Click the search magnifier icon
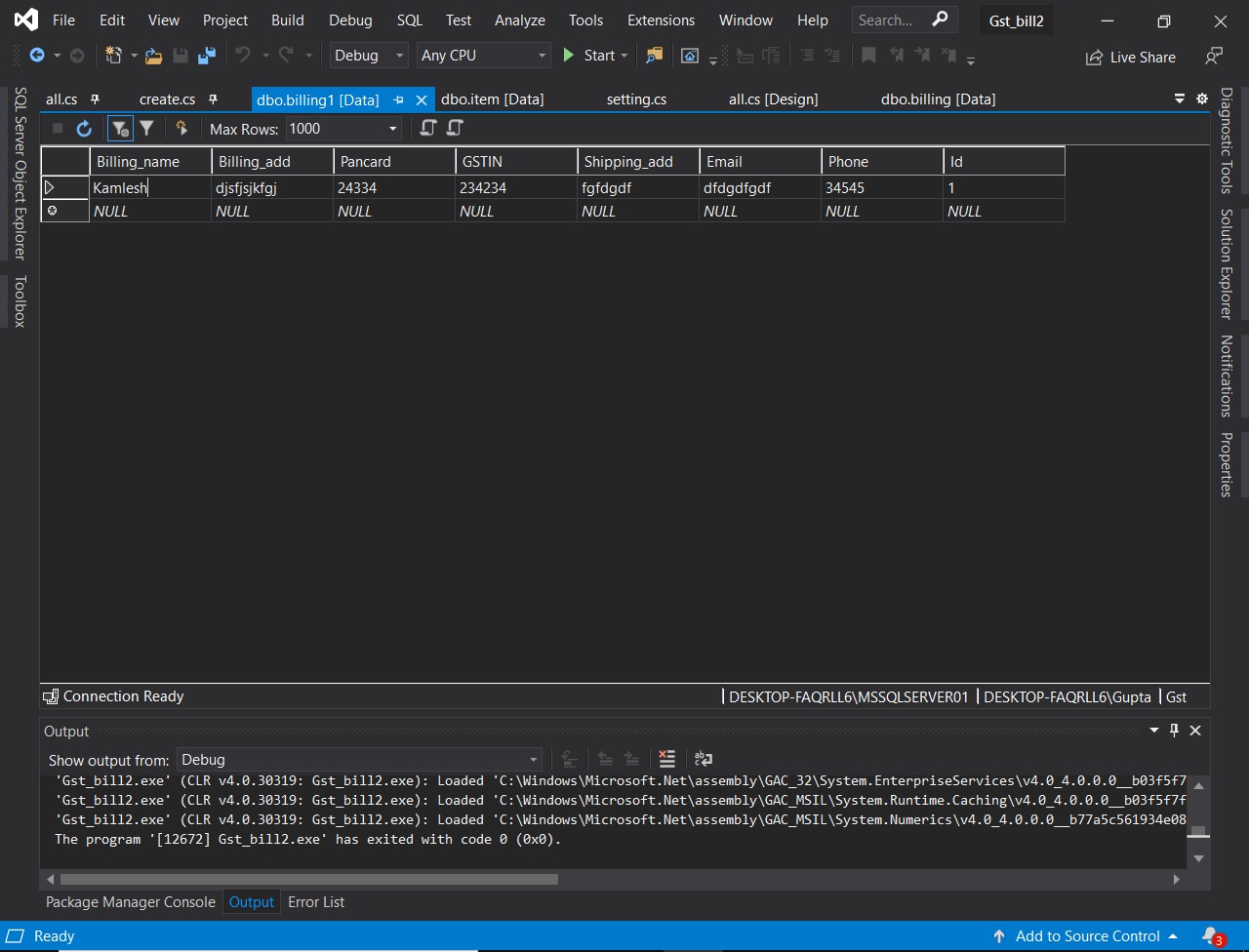 940,20
